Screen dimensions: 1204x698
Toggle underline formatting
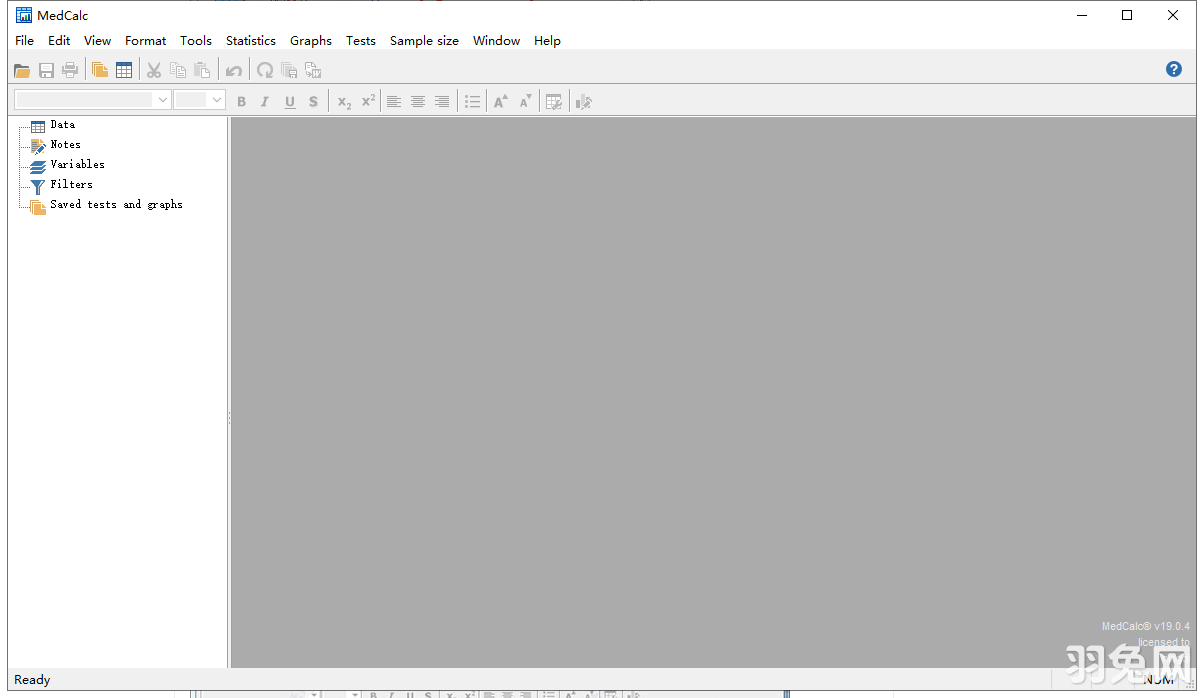coord(290,101)
